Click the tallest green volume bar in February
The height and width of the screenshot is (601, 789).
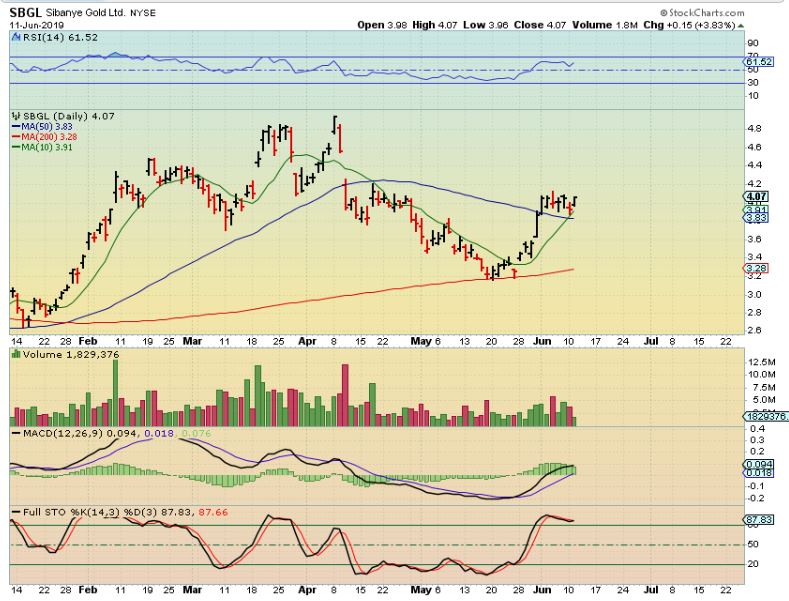click(116, 393)
